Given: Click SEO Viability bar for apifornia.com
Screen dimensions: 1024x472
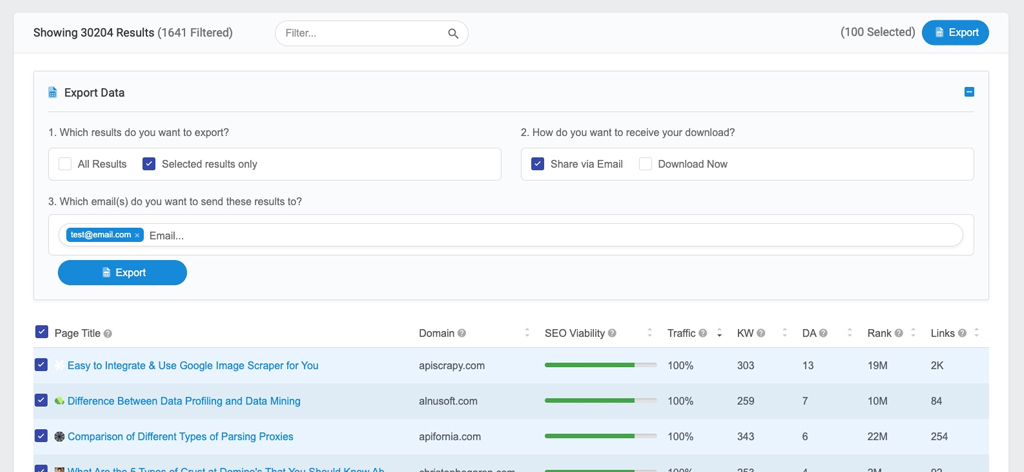Looking at the screenshot, I should 601,435.
